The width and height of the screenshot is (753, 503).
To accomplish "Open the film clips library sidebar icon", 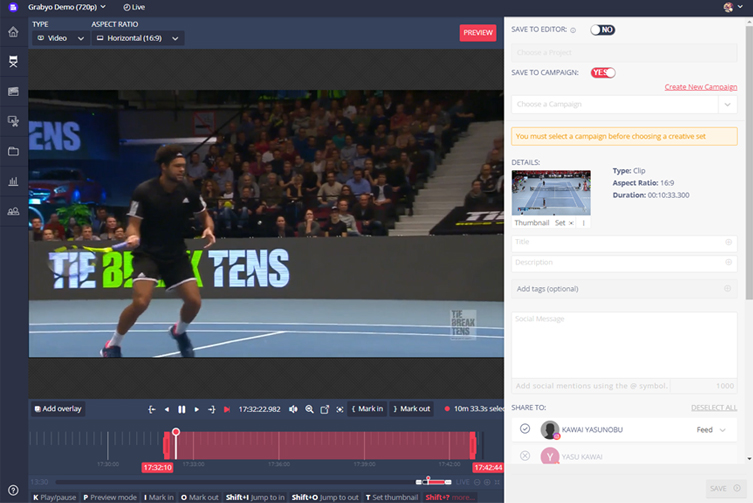I will pyautogui.click(x=13, y=91).
